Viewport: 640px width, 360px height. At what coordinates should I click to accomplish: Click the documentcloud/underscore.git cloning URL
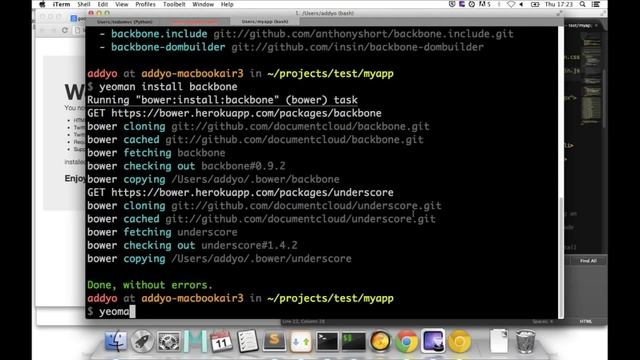[307, 205]
